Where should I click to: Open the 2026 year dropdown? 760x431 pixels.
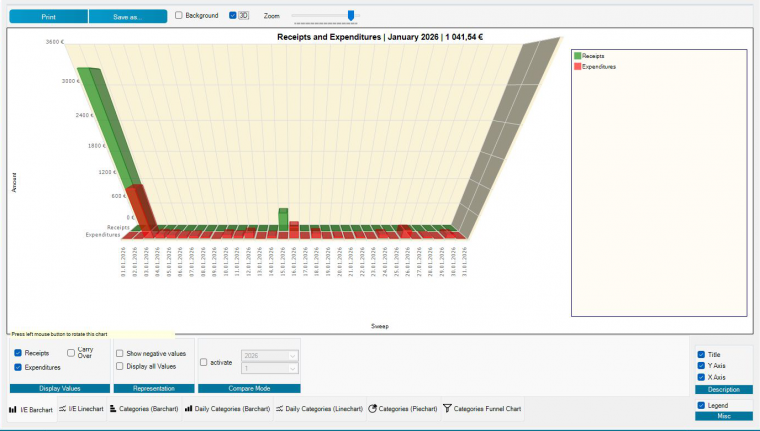point(269,356)
